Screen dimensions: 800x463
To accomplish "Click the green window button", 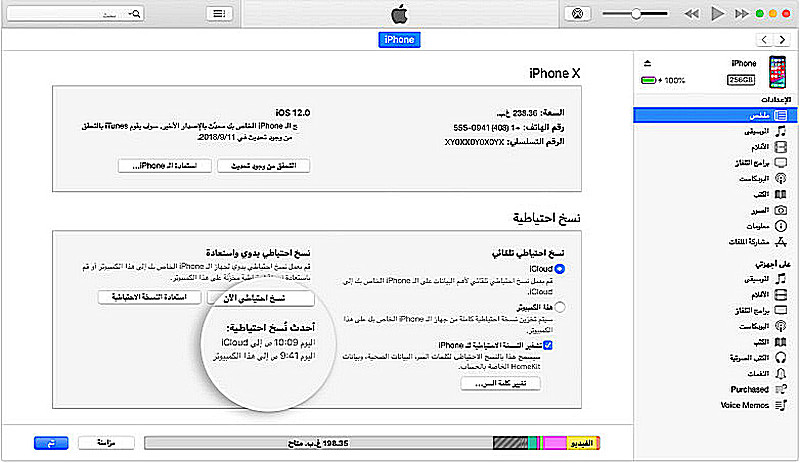I will click(760, 14).
